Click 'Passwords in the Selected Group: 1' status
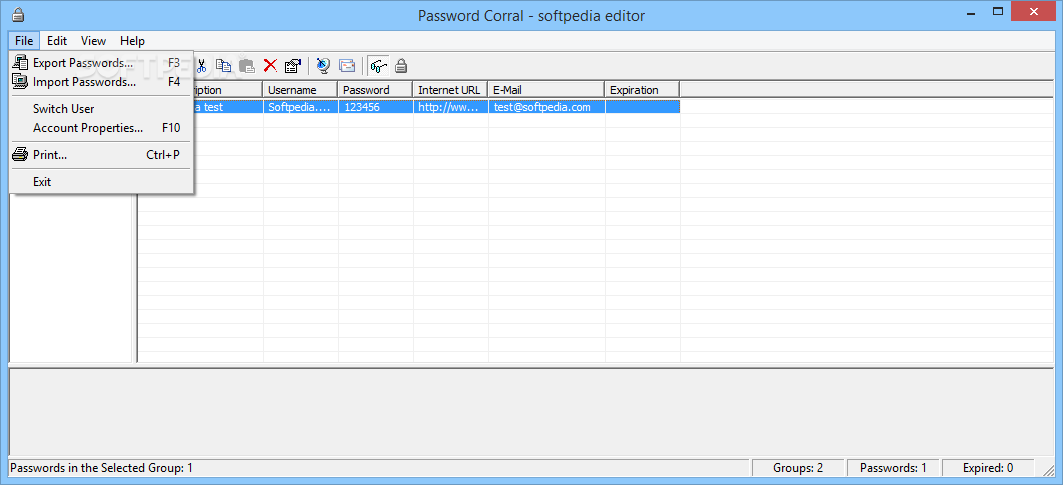Screen dimensions: 1063x485 pos(102,467)
